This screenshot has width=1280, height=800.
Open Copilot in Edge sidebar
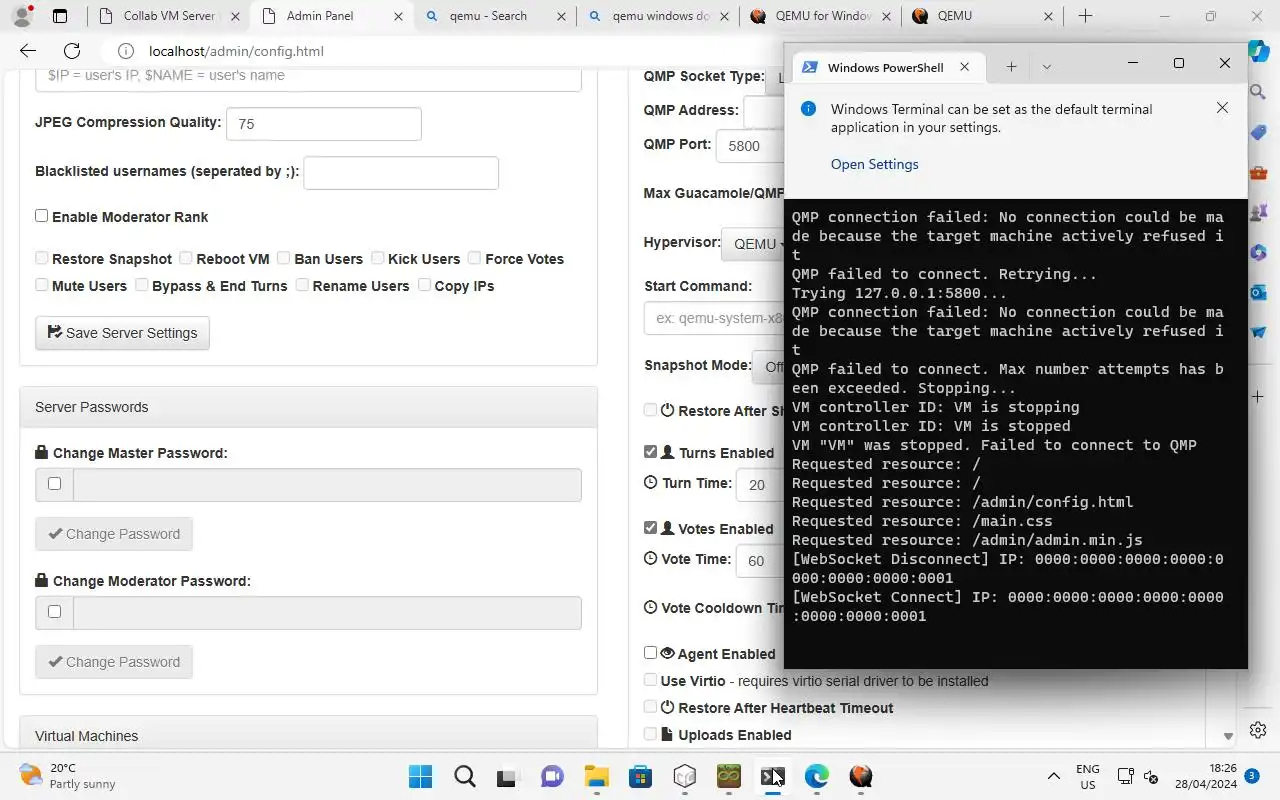click(1258, 51)
